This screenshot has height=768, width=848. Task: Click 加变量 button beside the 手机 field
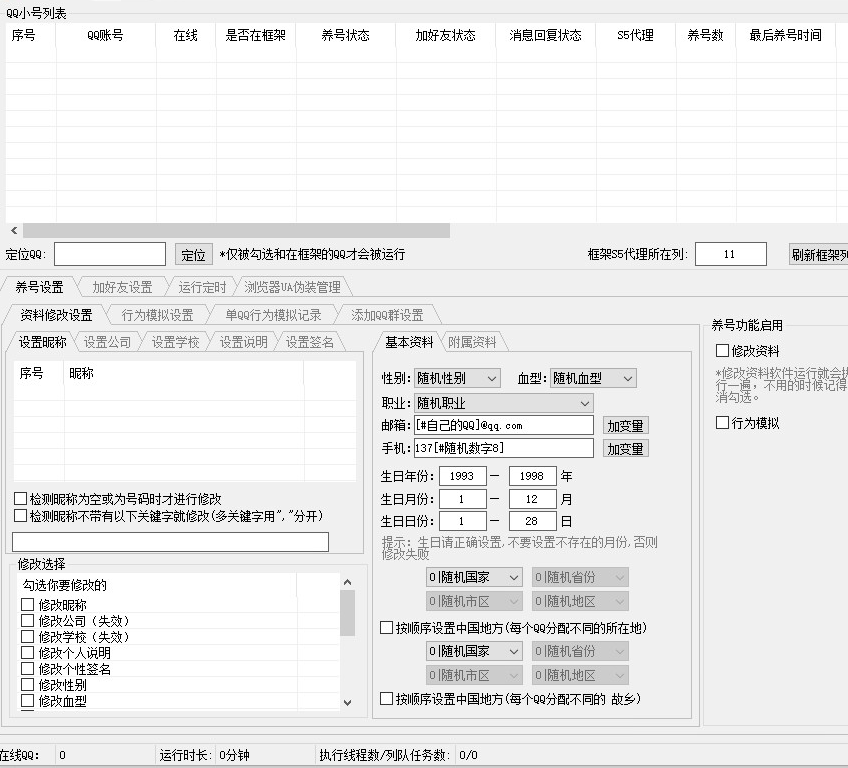click(625, 448)
